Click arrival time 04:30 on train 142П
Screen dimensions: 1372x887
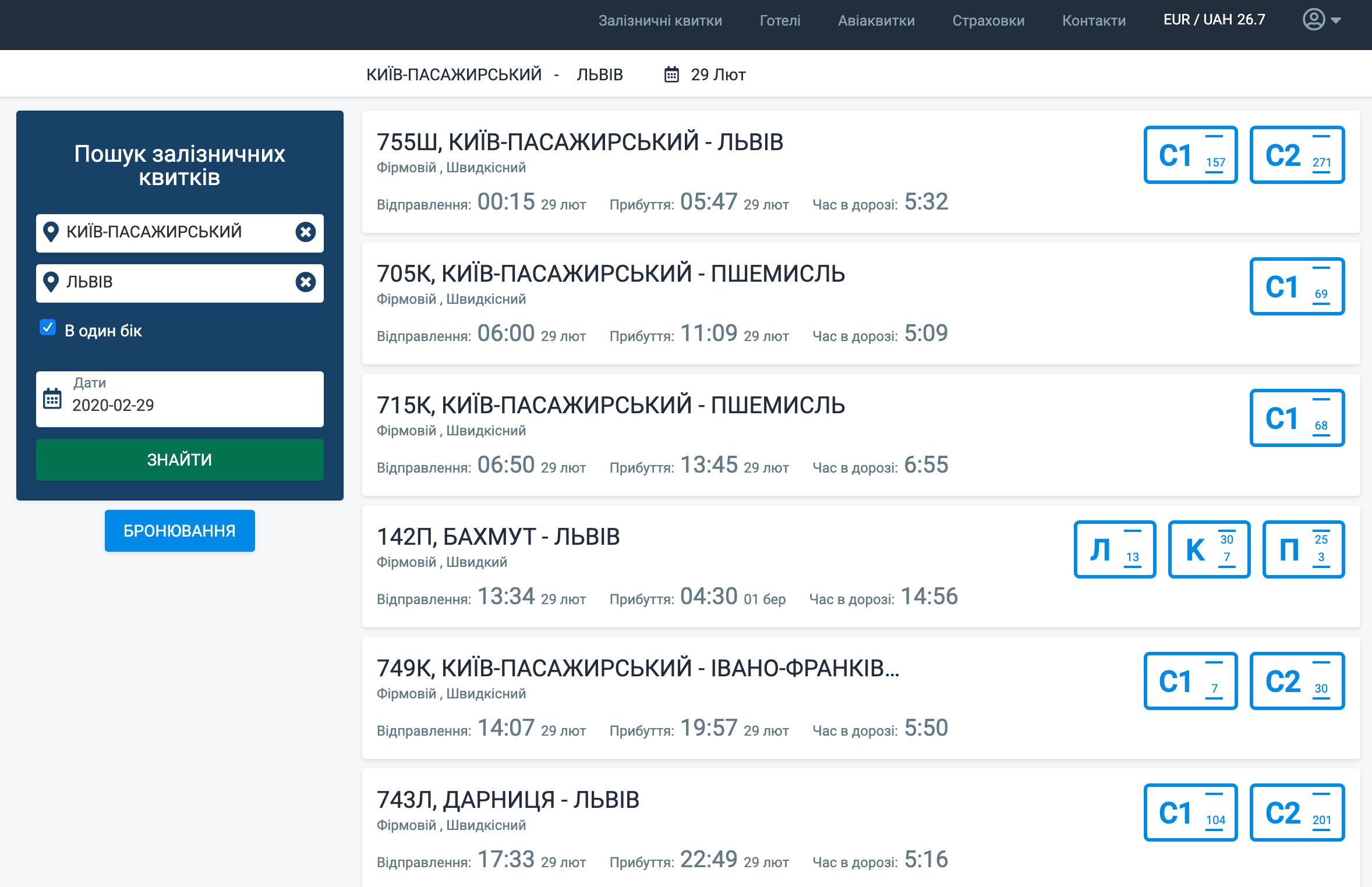(709, 597)
